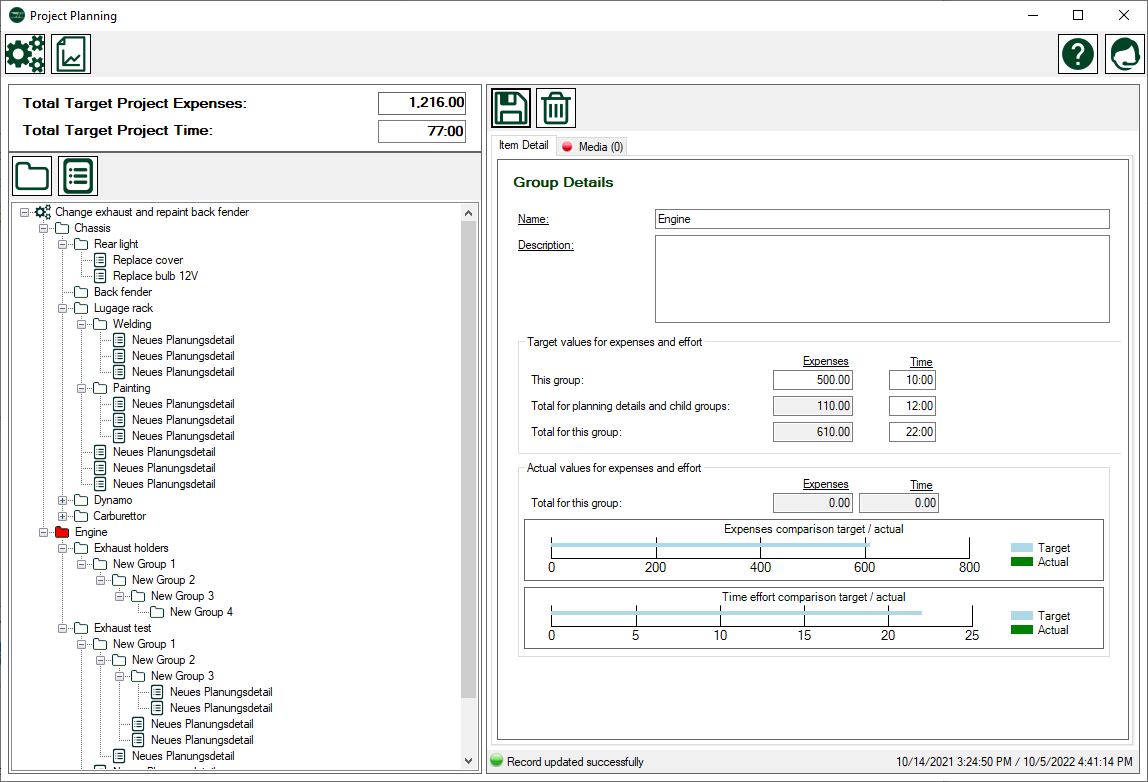Switch to the Media (0) tab
The height and width of the screenshot is (782, 1148).
click(593, 147)
